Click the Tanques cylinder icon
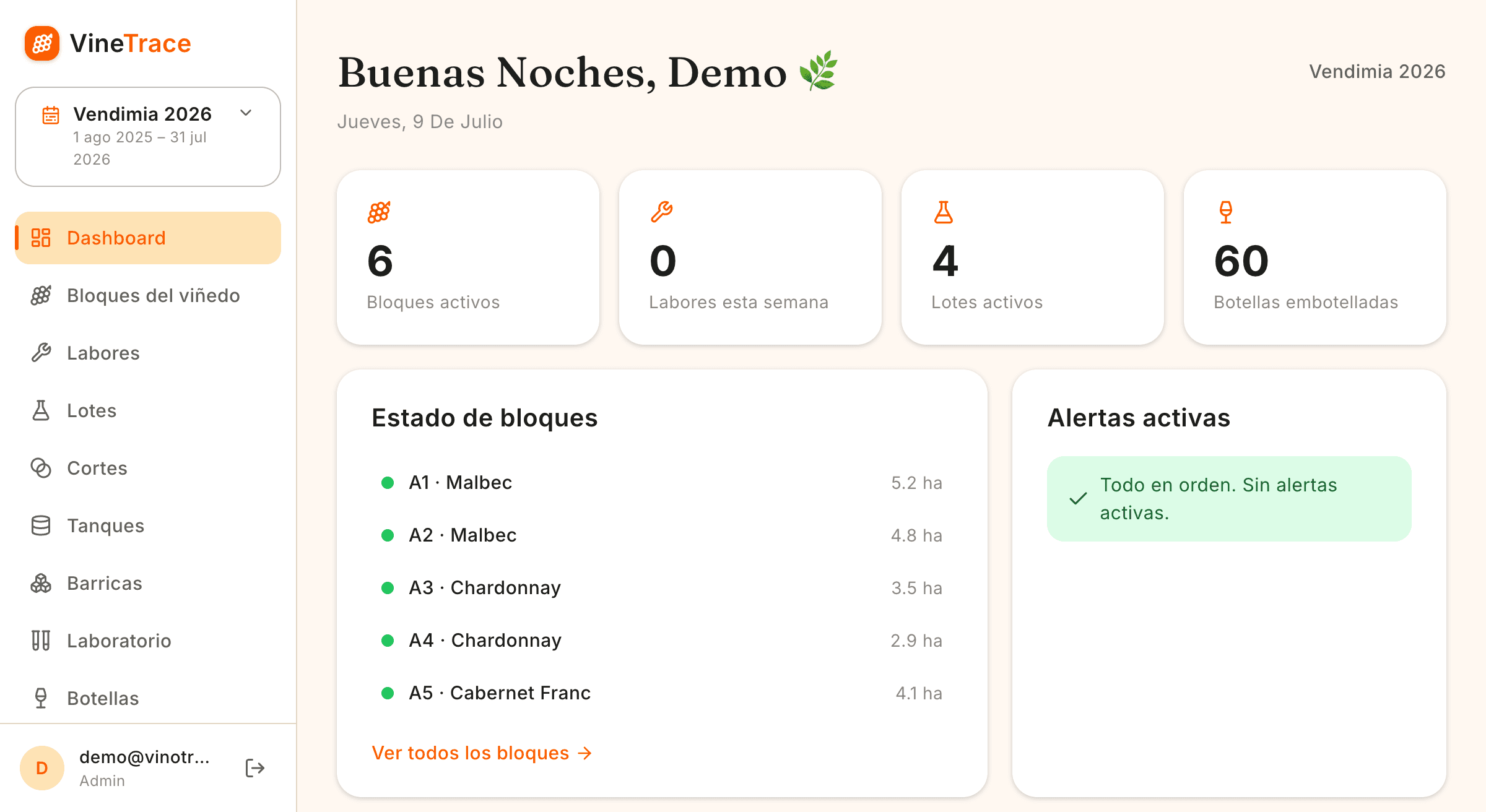This screenshot has height=812, width=1486. coord(41,525)
